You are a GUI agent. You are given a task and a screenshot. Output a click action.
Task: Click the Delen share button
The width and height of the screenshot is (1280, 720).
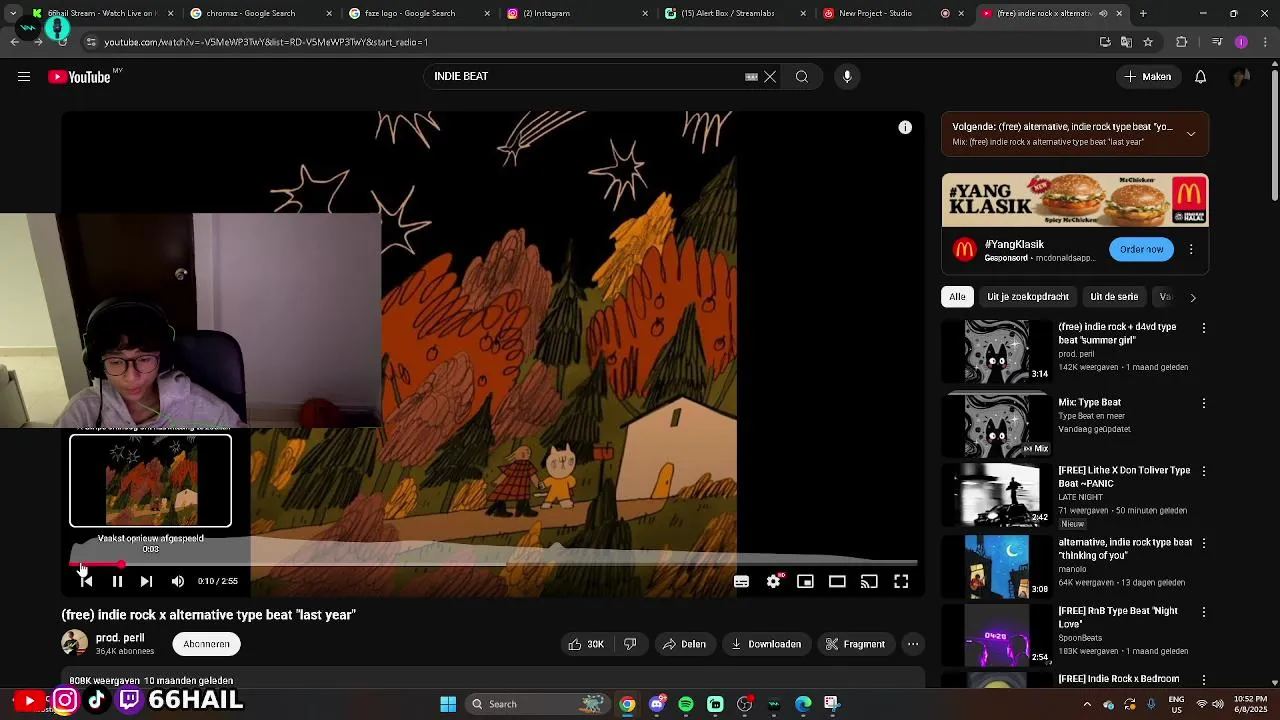[x=684, y=644]
